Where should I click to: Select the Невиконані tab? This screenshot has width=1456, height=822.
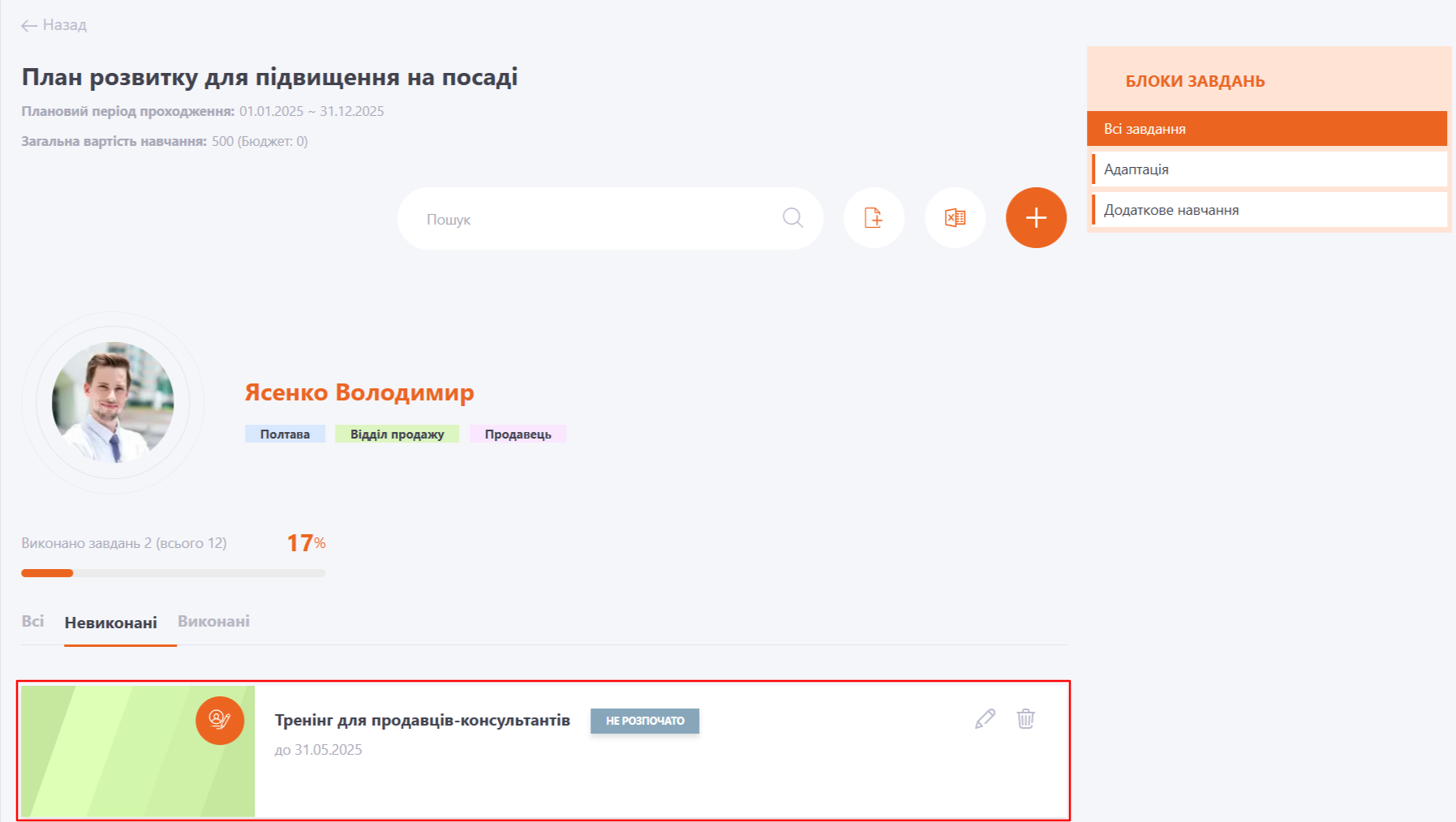coord(111,623)
